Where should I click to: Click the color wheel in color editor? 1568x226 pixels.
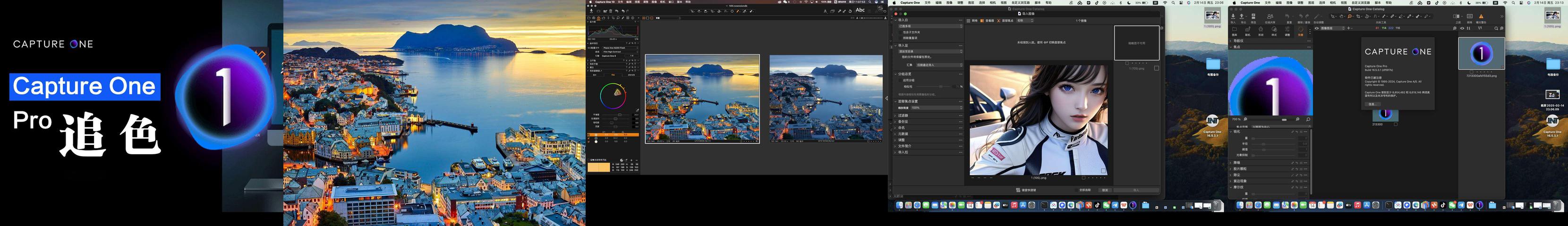coord(613,96)
